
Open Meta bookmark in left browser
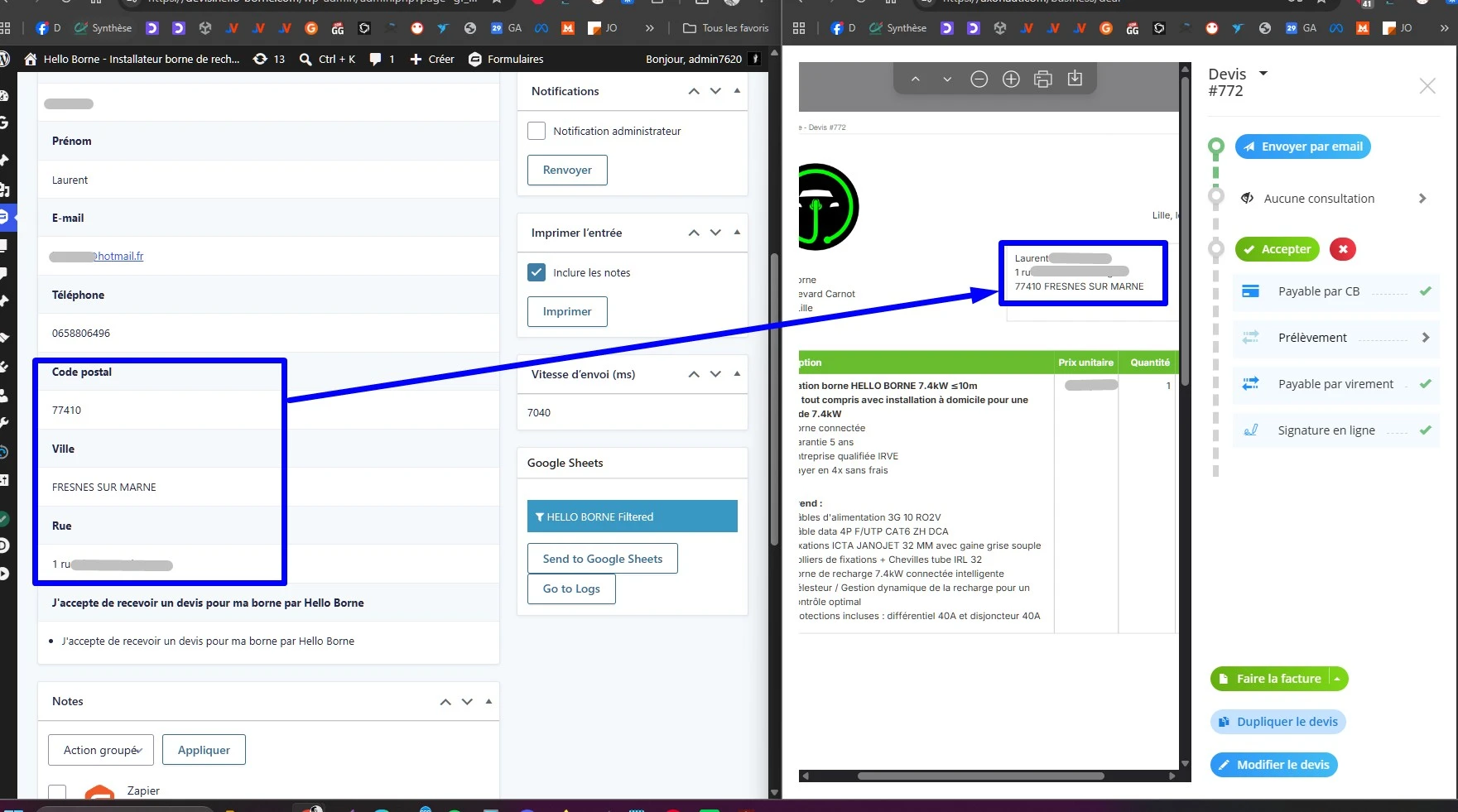pyautogui.click(x=541, y=28)
